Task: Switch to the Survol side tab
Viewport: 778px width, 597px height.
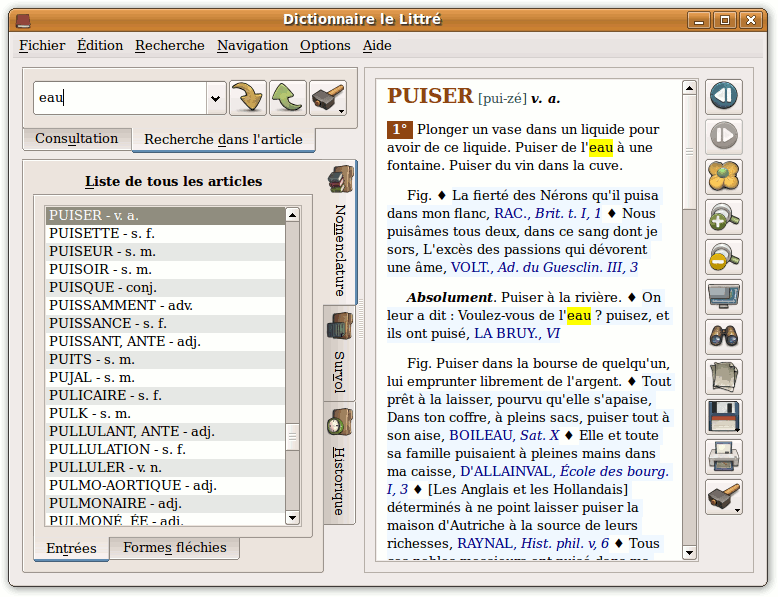Action: tap(339, 353)
